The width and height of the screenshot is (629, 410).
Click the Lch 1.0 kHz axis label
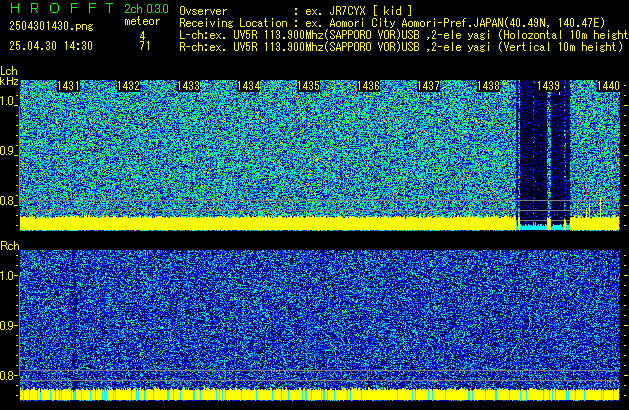click(x=8, y=101)
